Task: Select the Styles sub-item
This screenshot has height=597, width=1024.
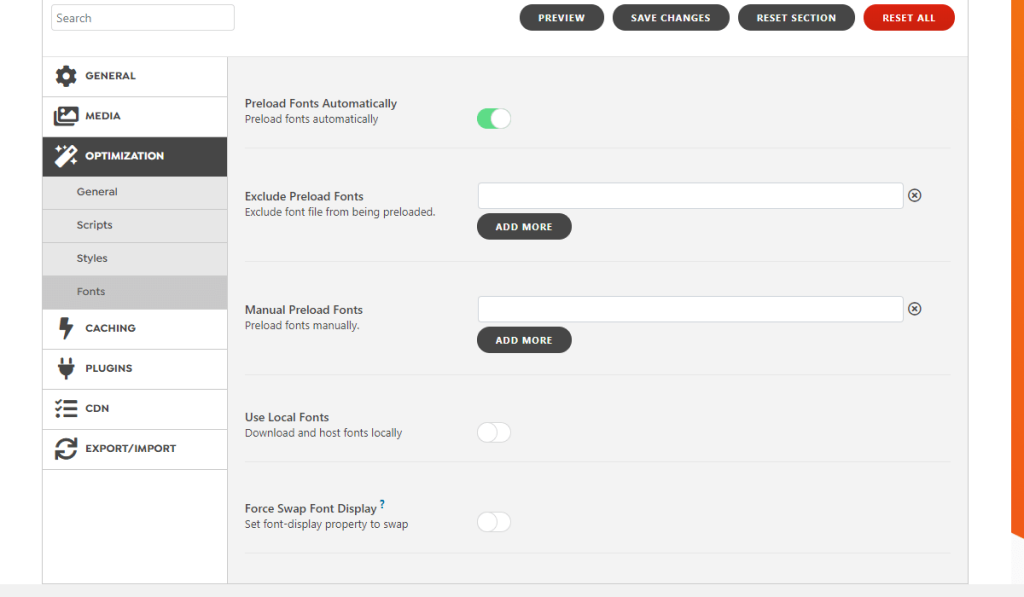Action: 135,259
